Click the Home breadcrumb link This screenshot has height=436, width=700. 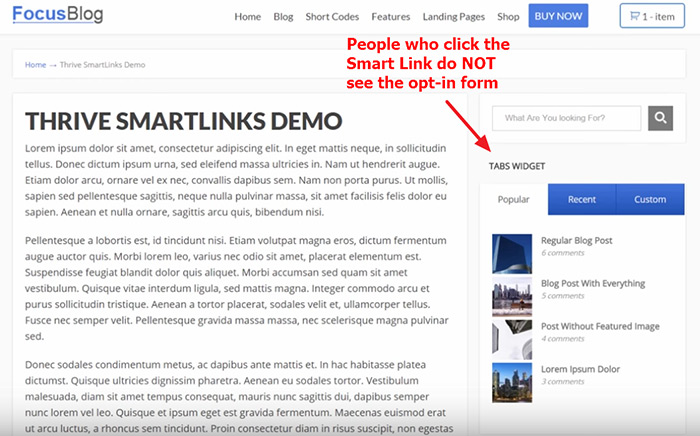pos(36,65)
